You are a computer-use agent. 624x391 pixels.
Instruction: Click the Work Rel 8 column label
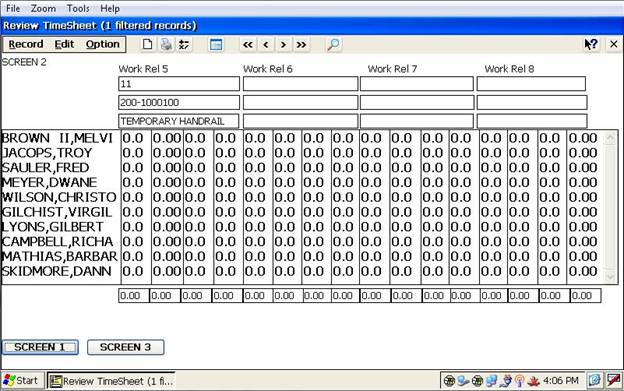coord(509,69)
